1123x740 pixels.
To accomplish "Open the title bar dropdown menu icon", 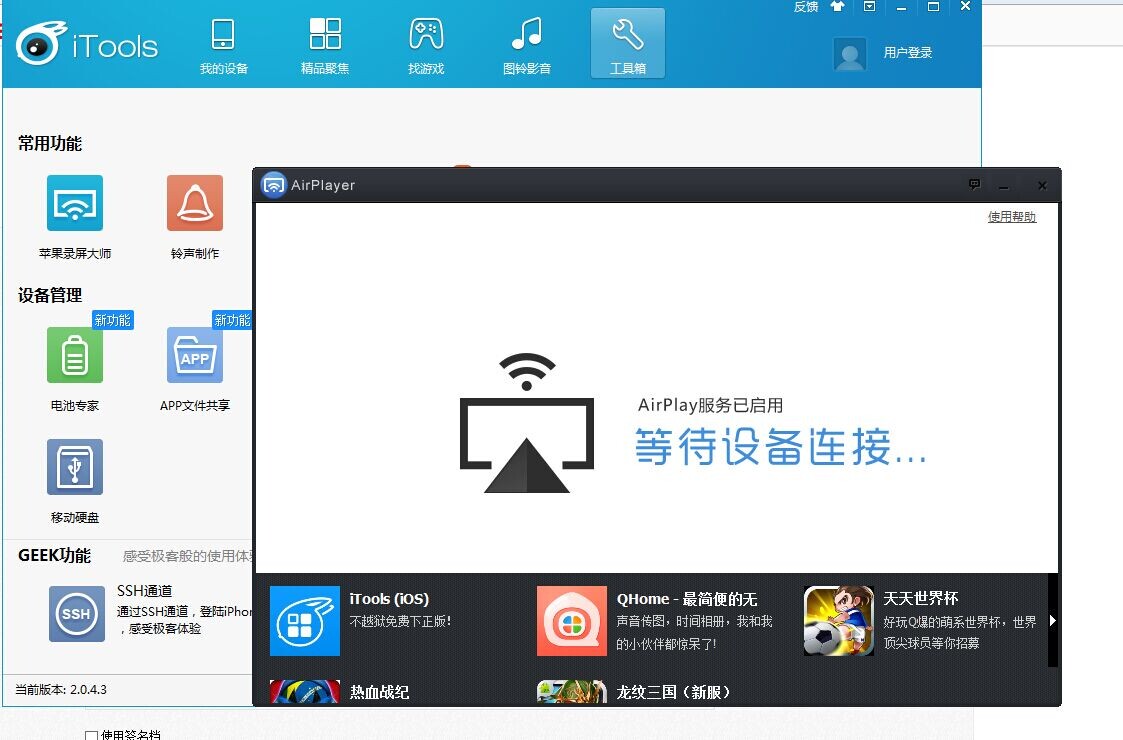I will click(869, 6).
